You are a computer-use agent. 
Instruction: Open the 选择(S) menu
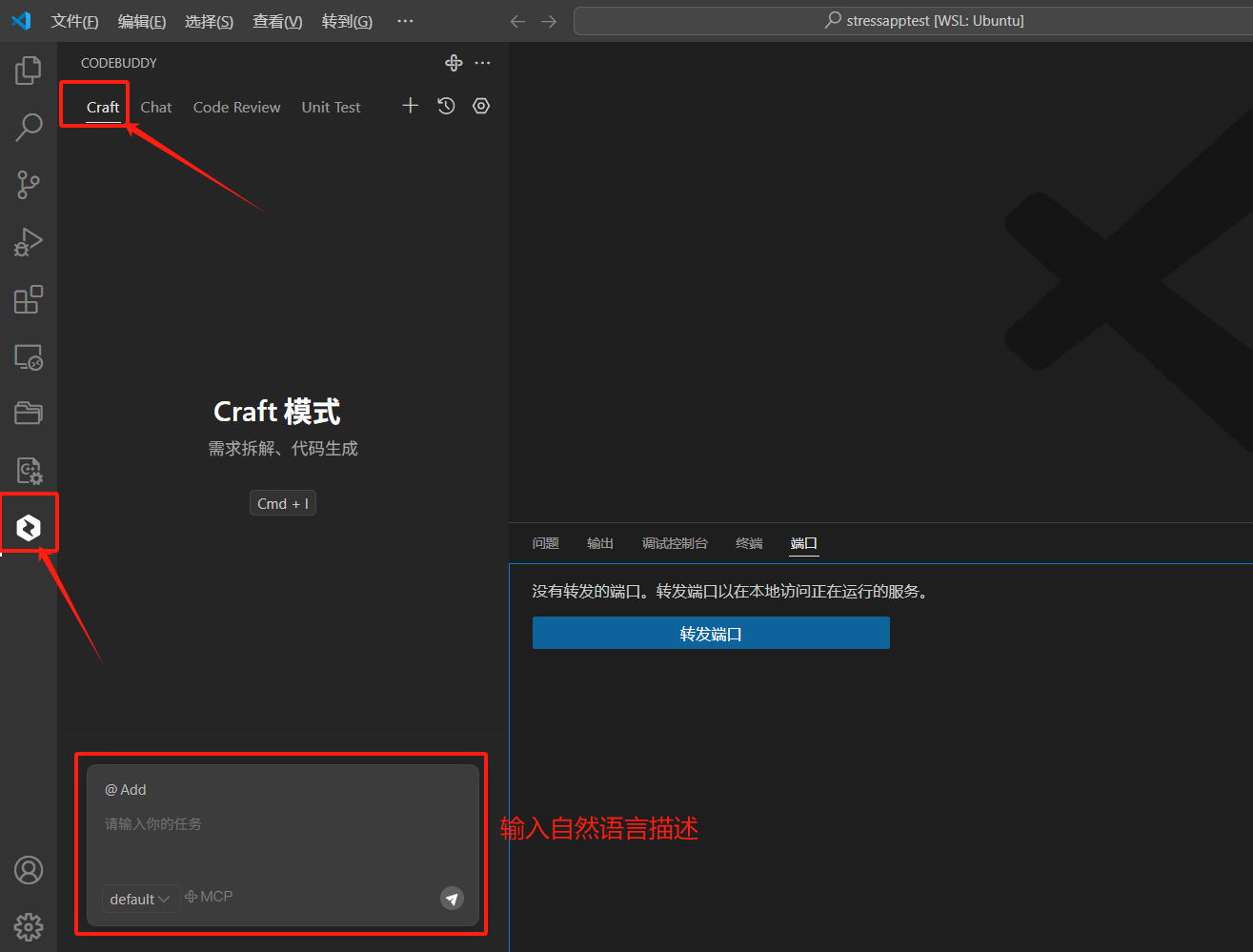click(209, 21)
